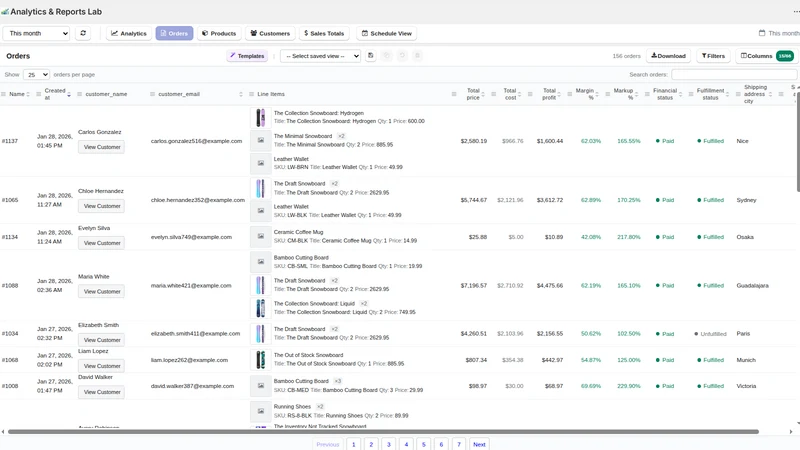Click drag handle icon of Name column
Viewport: 800px width, 450px height.
(4, 94)
